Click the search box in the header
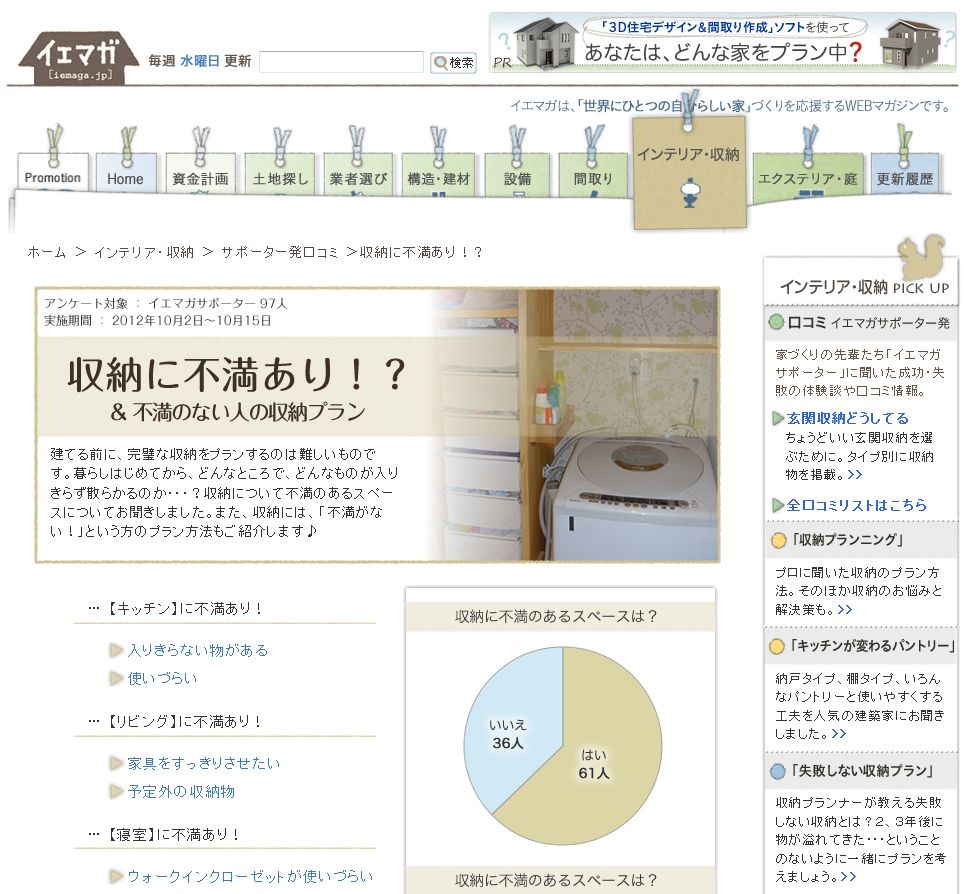This screenshot has width=964, height=894. pyautogui.click(x=341, y=62)
